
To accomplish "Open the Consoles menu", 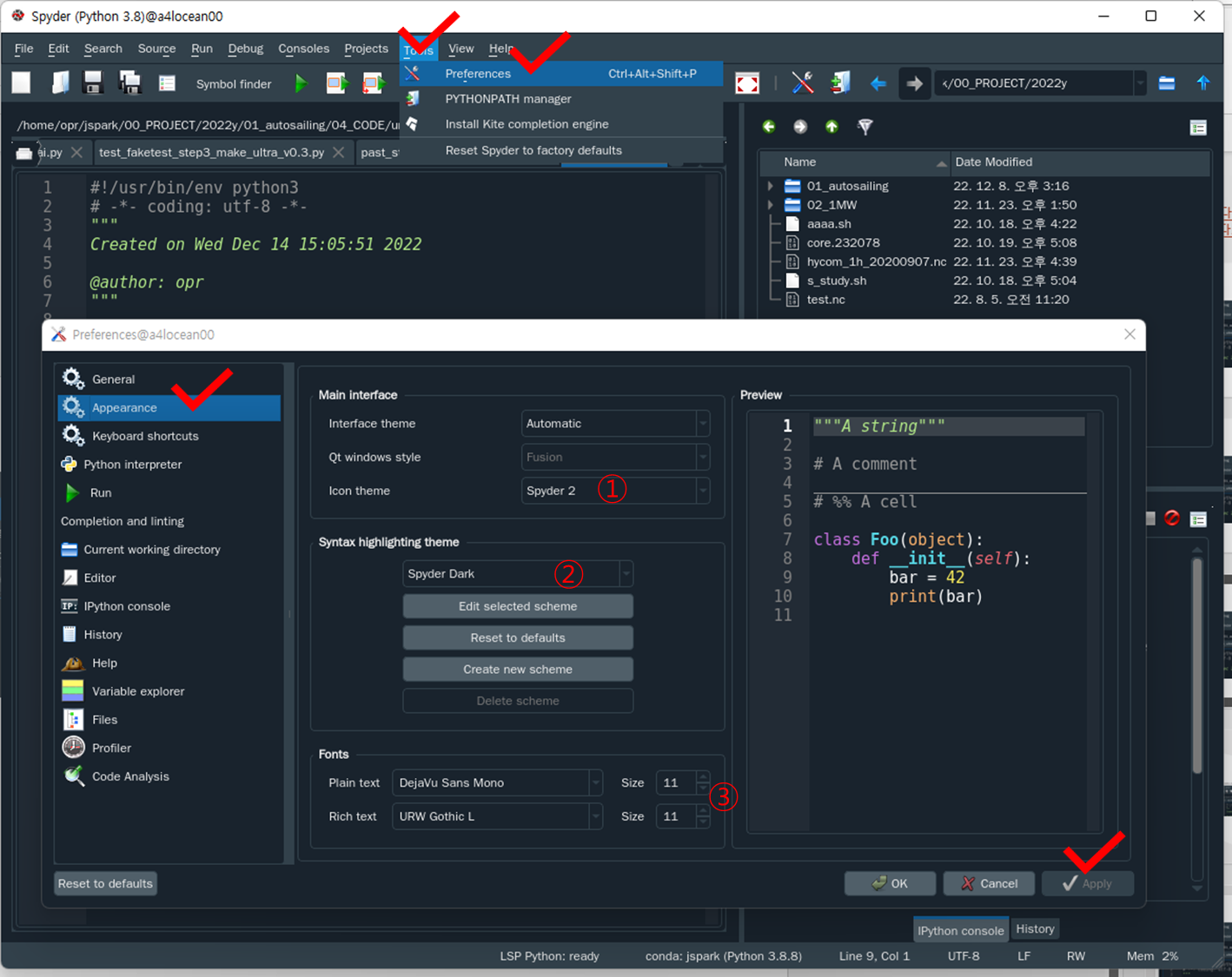I will click(x=303, y=49).
